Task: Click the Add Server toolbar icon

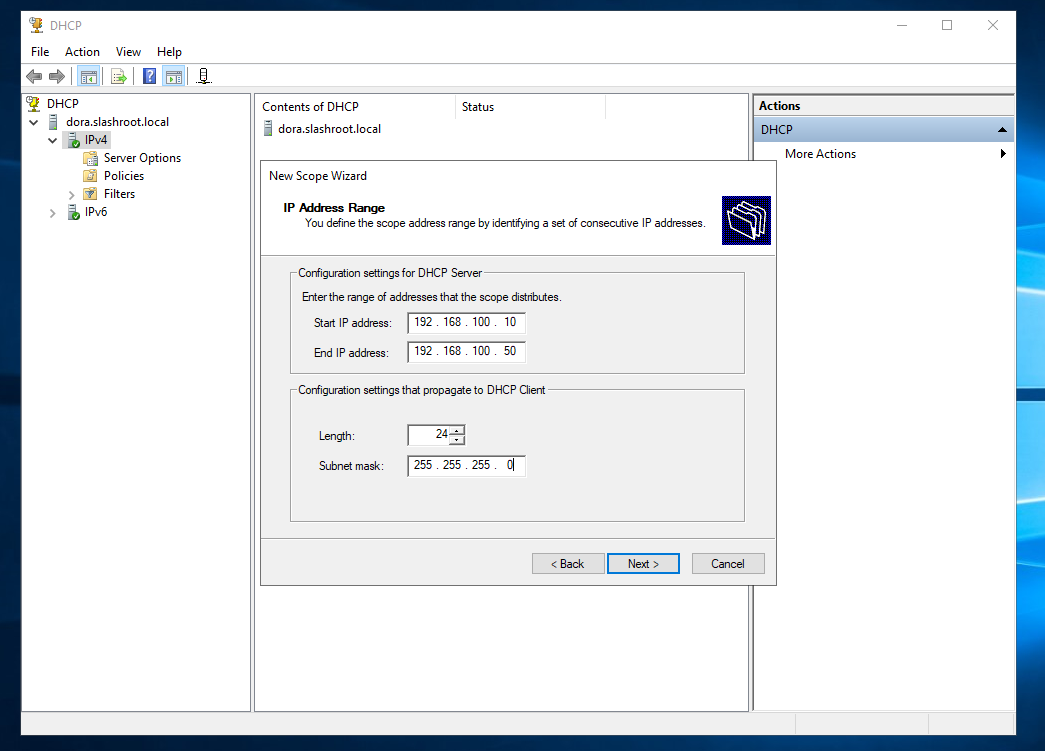Action: click(204, 76)
